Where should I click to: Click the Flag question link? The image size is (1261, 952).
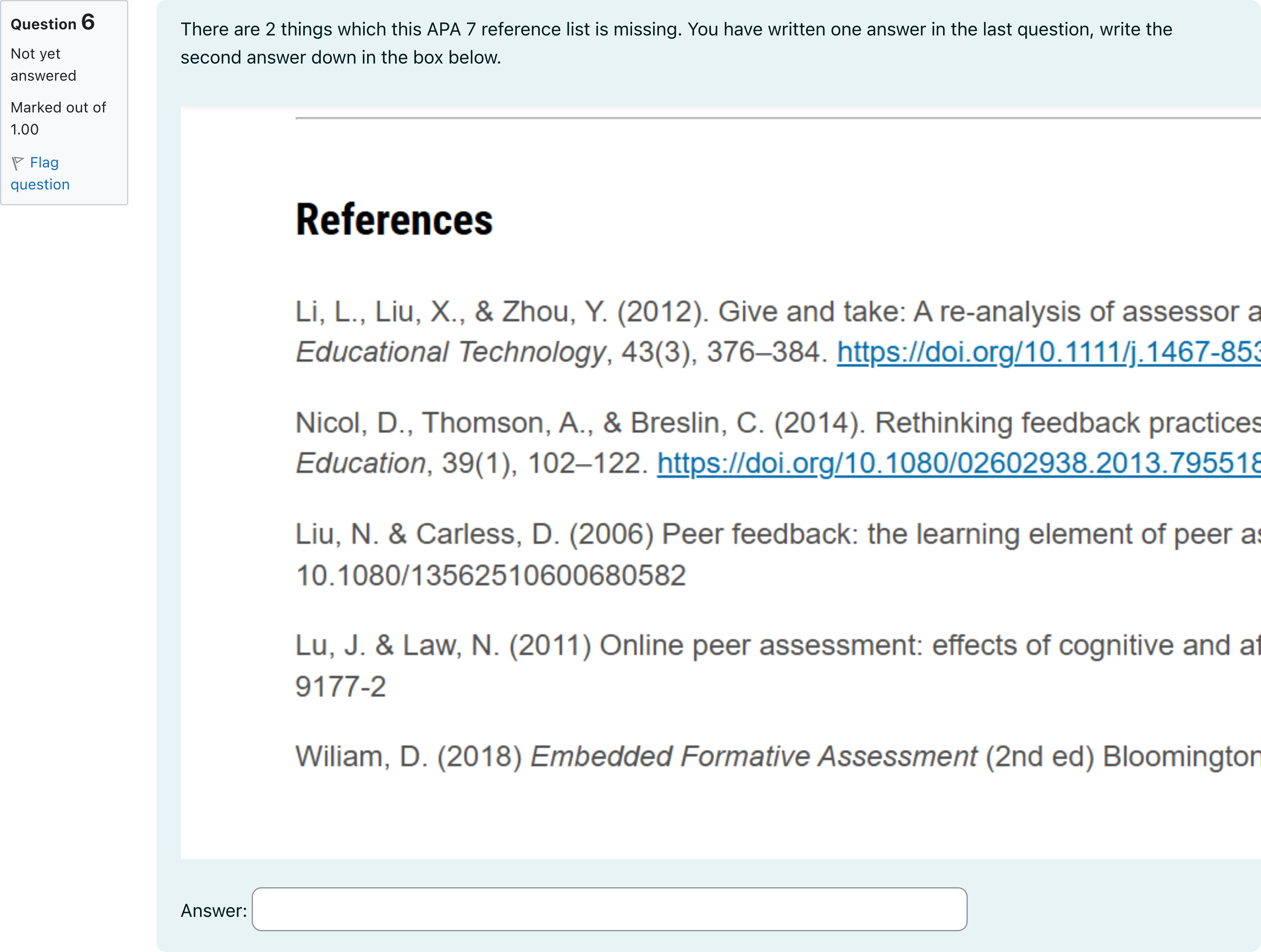coord(40,173)
